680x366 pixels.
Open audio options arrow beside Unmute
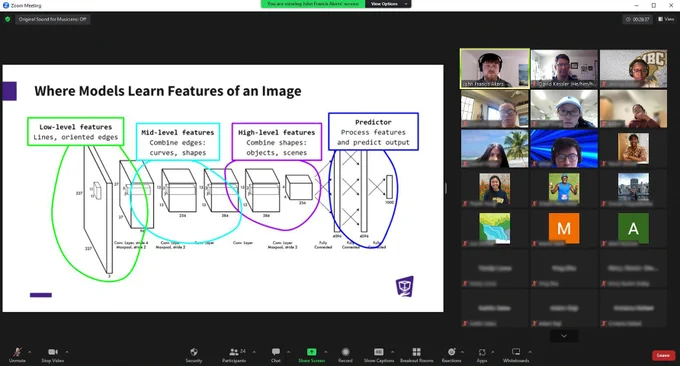[x=29, y=352]
